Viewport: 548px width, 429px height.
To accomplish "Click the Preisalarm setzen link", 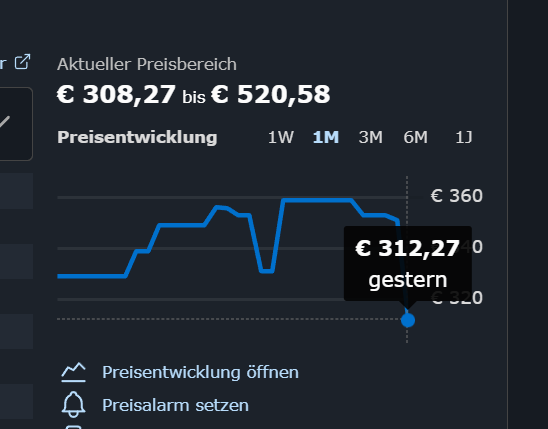I will (x=175, y=405).
